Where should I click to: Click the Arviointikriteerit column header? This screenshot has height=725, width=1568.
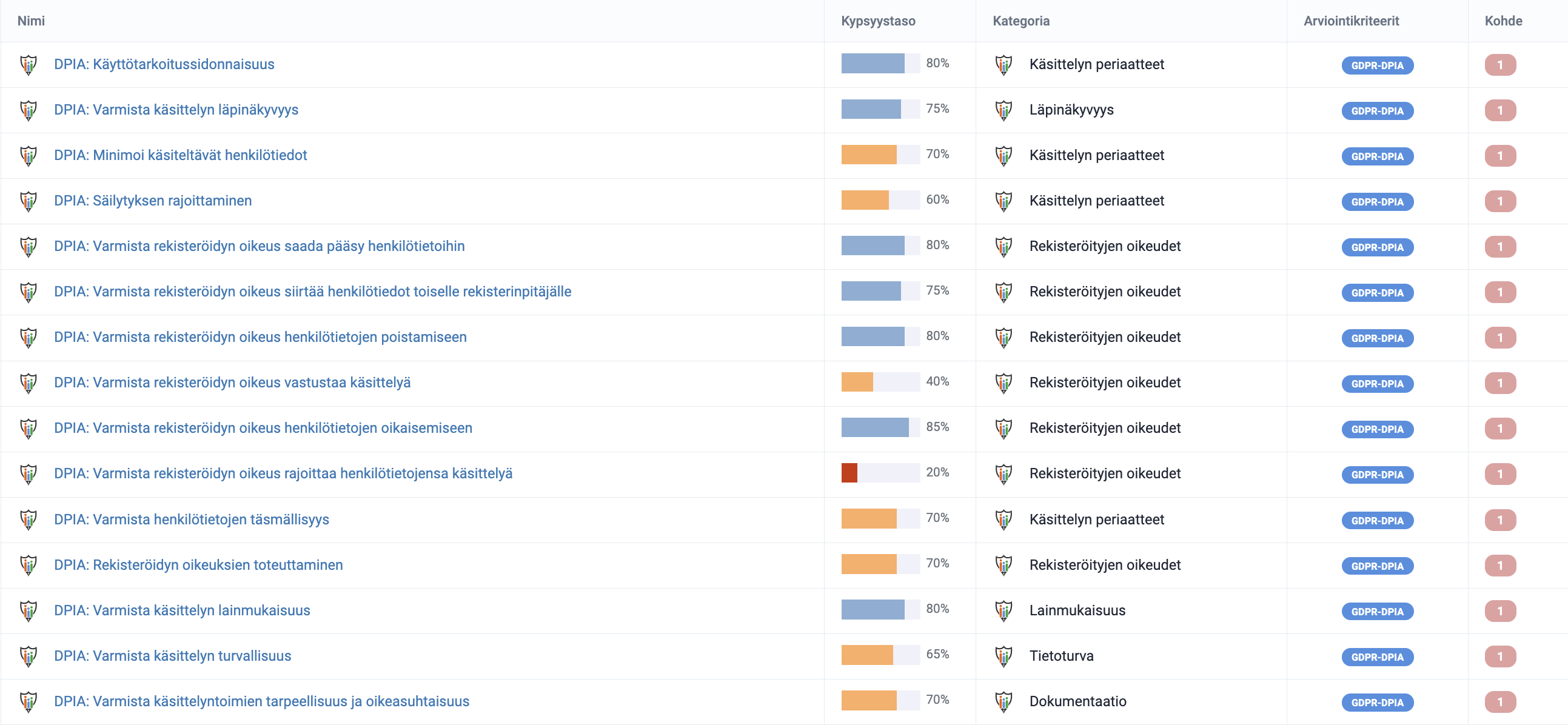click(1351, 21)
